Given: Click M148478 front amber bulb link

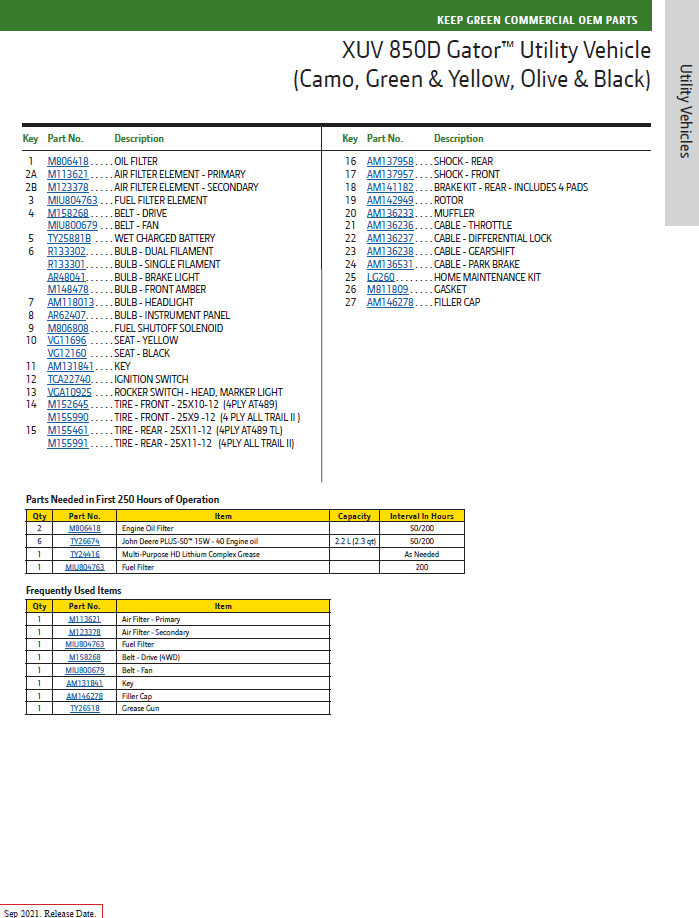Looking at the screenshot, I should 68,289.
